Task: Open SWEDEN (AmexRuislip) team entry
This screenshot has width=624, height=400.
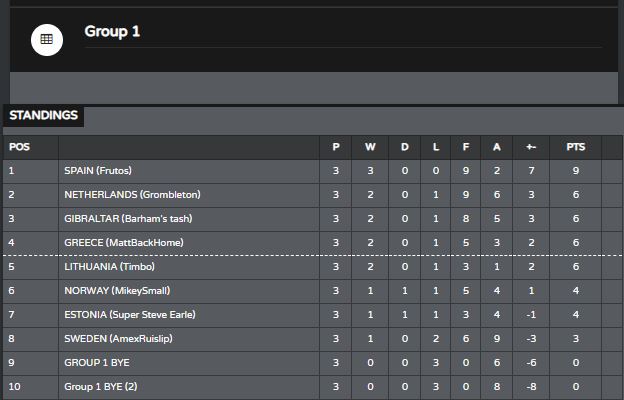Action: point(118,338)
